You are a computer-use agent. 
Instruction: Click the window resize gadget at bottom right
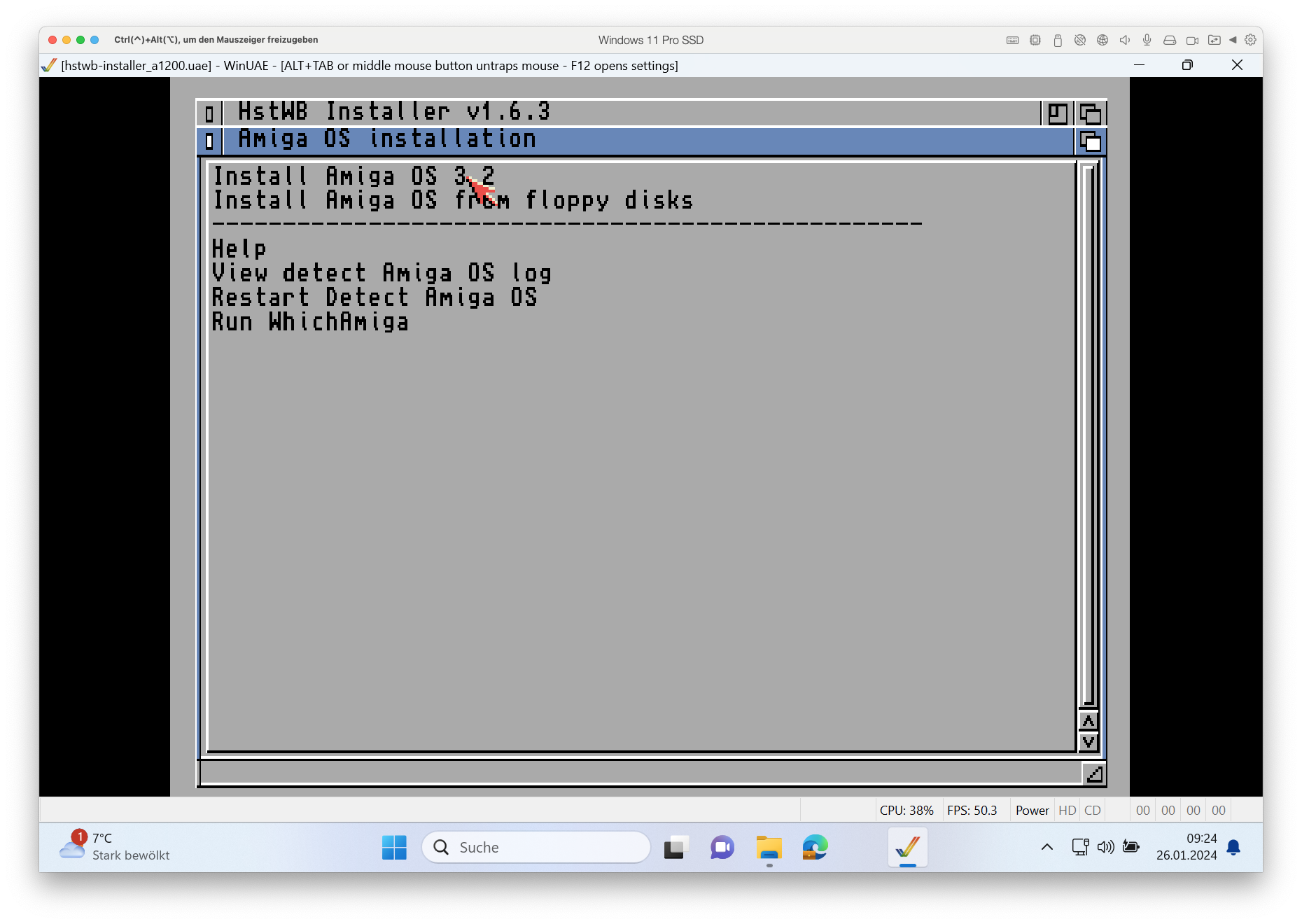tap(1094, 773)
